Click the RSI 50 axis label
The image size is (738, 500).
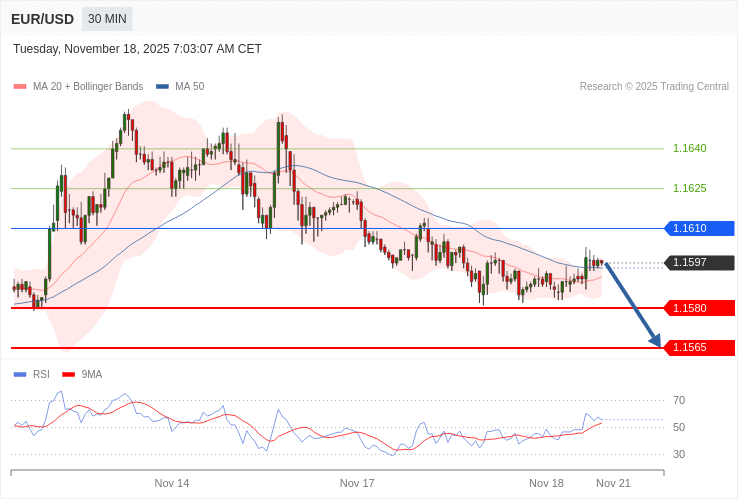pyautogui.click(x=679, y=427)
